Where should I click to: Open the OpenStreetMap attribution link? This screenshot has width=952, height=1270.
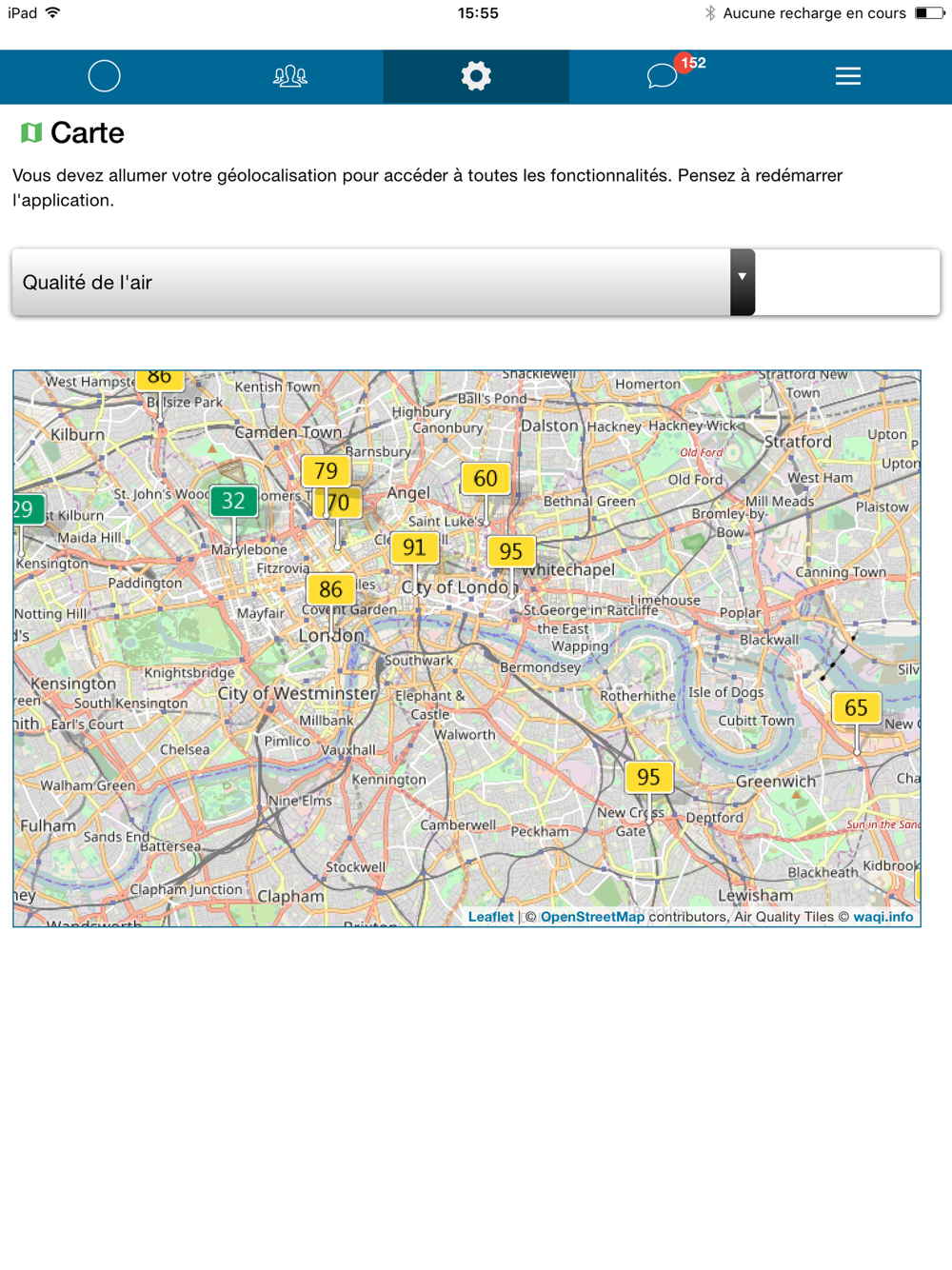coord(592,917)
